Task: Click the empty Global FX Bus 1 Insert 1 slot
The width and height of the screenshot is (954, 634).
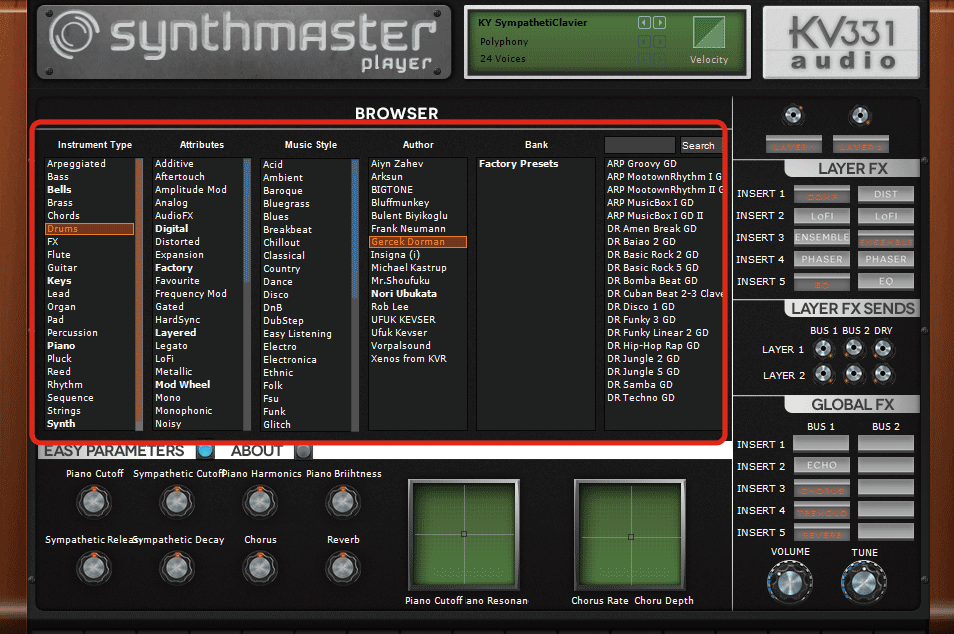Action: pyautogui.click(x=821, y=443)
